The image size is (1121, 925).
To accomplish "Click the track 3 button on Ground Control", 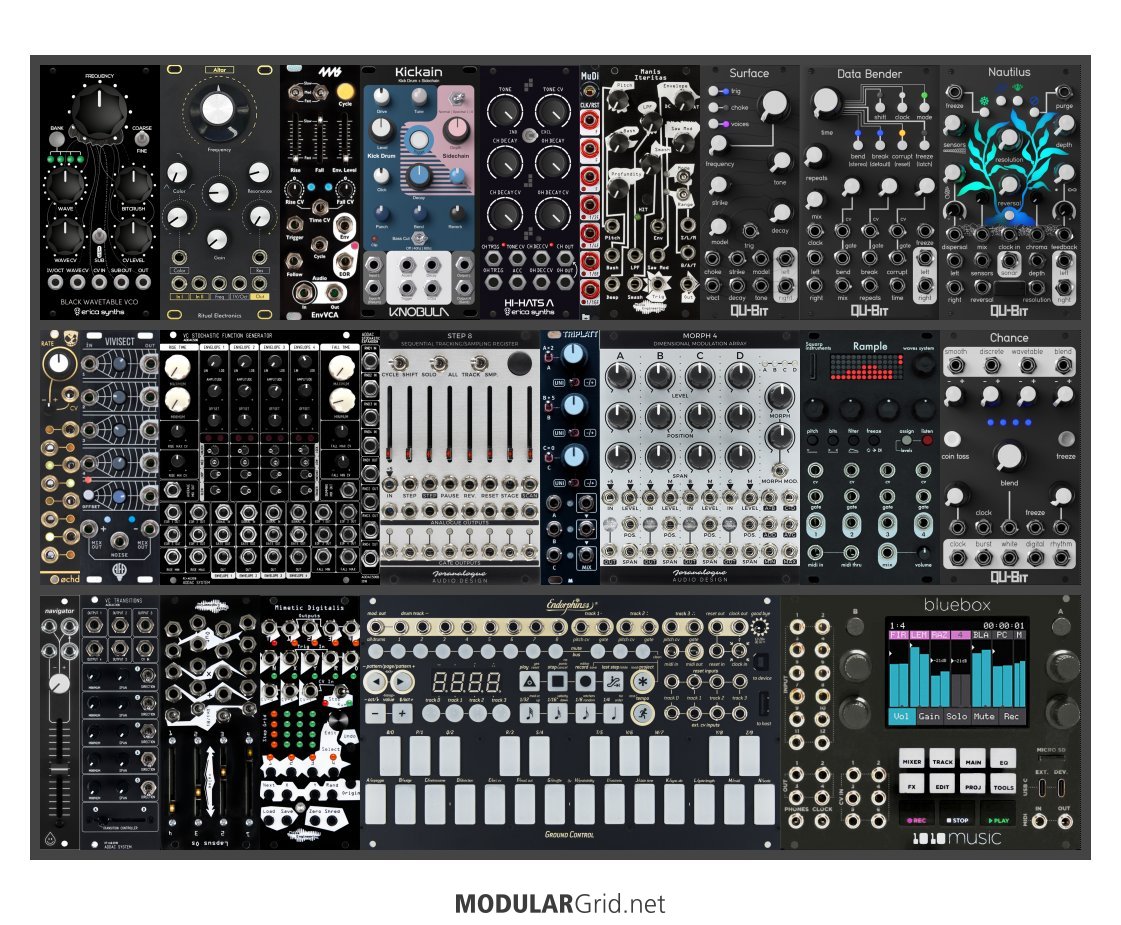I will click(x=501, y=713).
